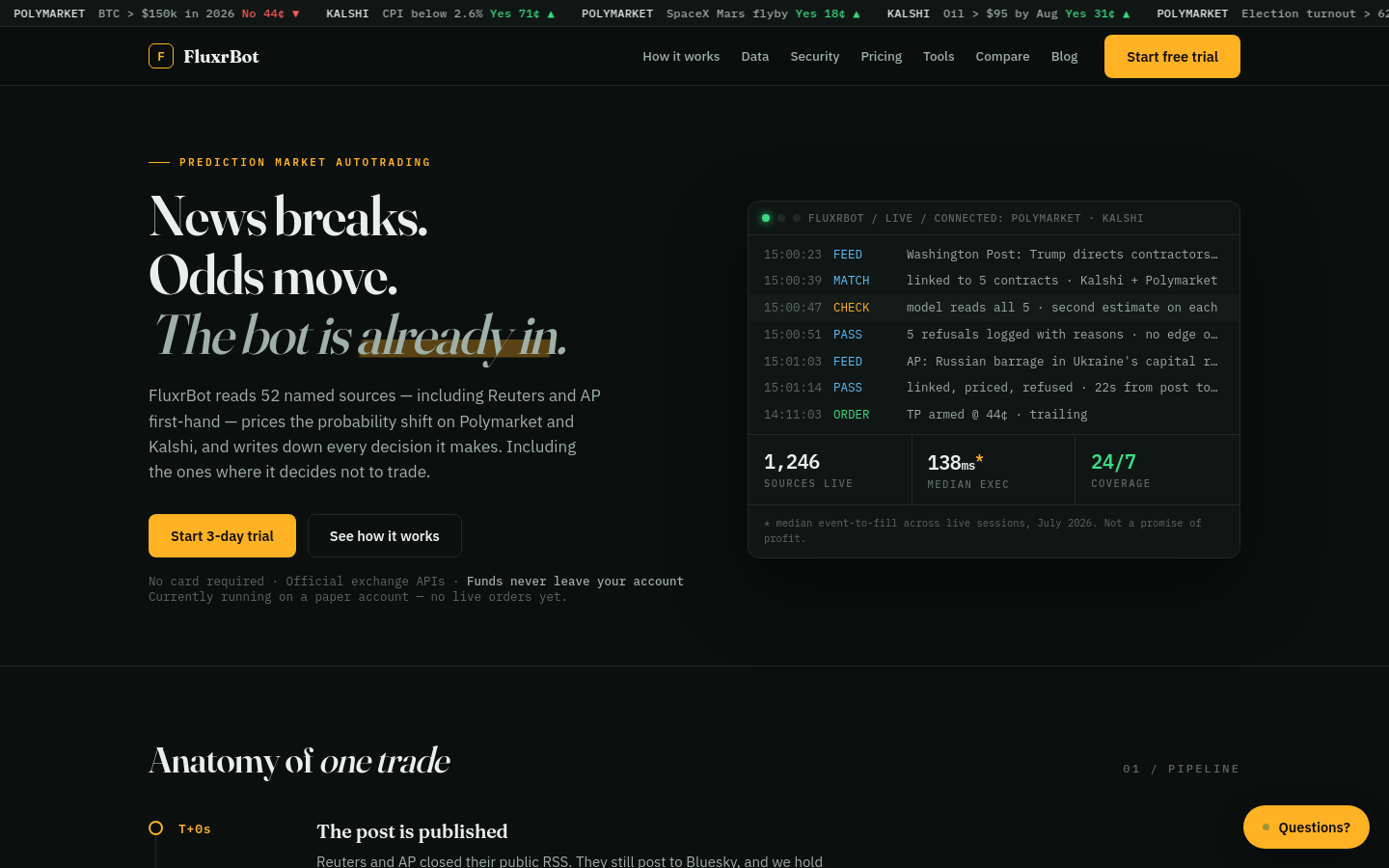Click the red down arrow after No 44¢
Image resolution: width=1389 pixels, height=868 pixels.
[x=295, y=14]
